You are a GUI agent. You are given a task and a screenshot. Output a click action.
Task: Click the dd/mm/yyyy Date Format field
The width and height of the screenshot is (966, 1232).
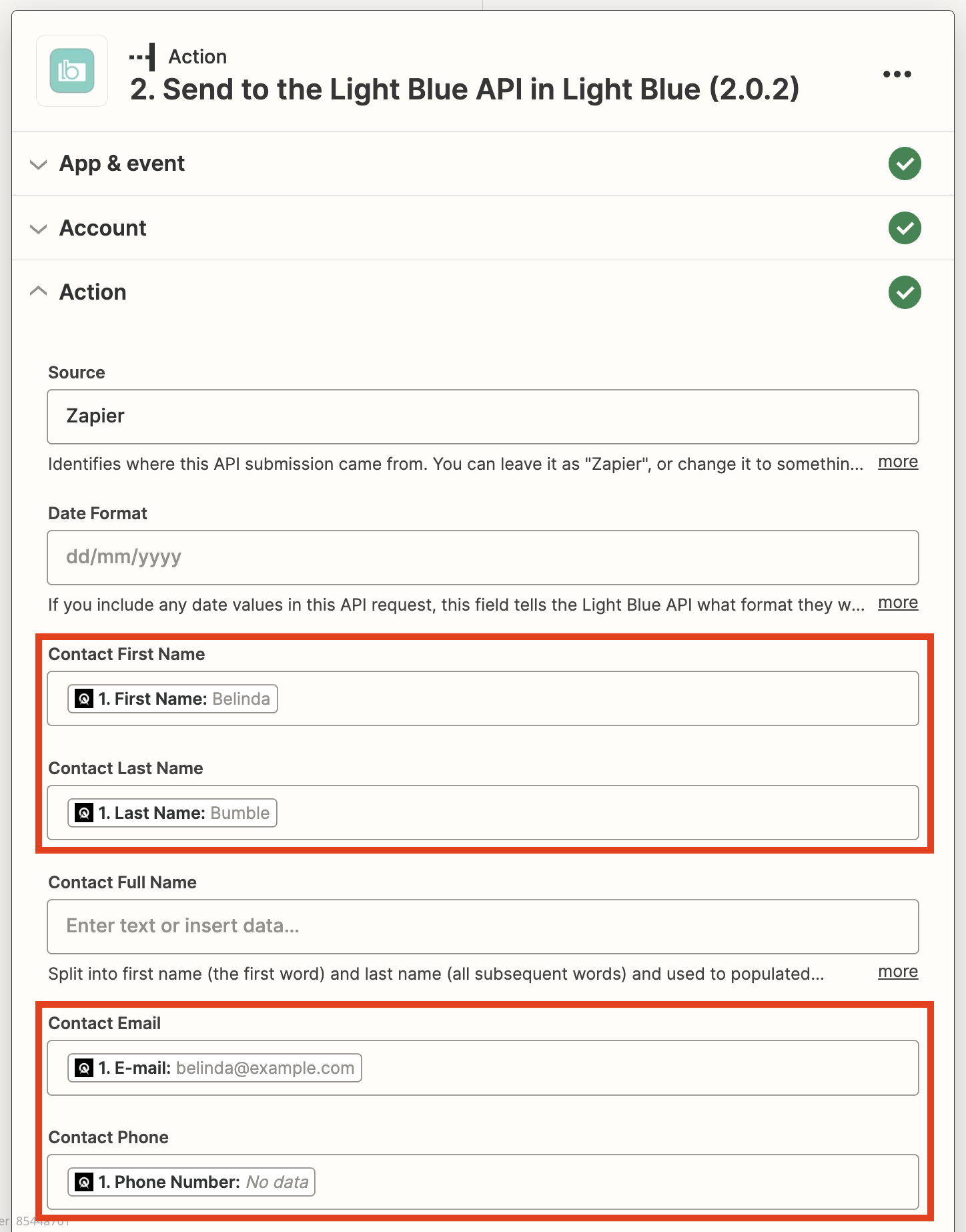[482, 557]
